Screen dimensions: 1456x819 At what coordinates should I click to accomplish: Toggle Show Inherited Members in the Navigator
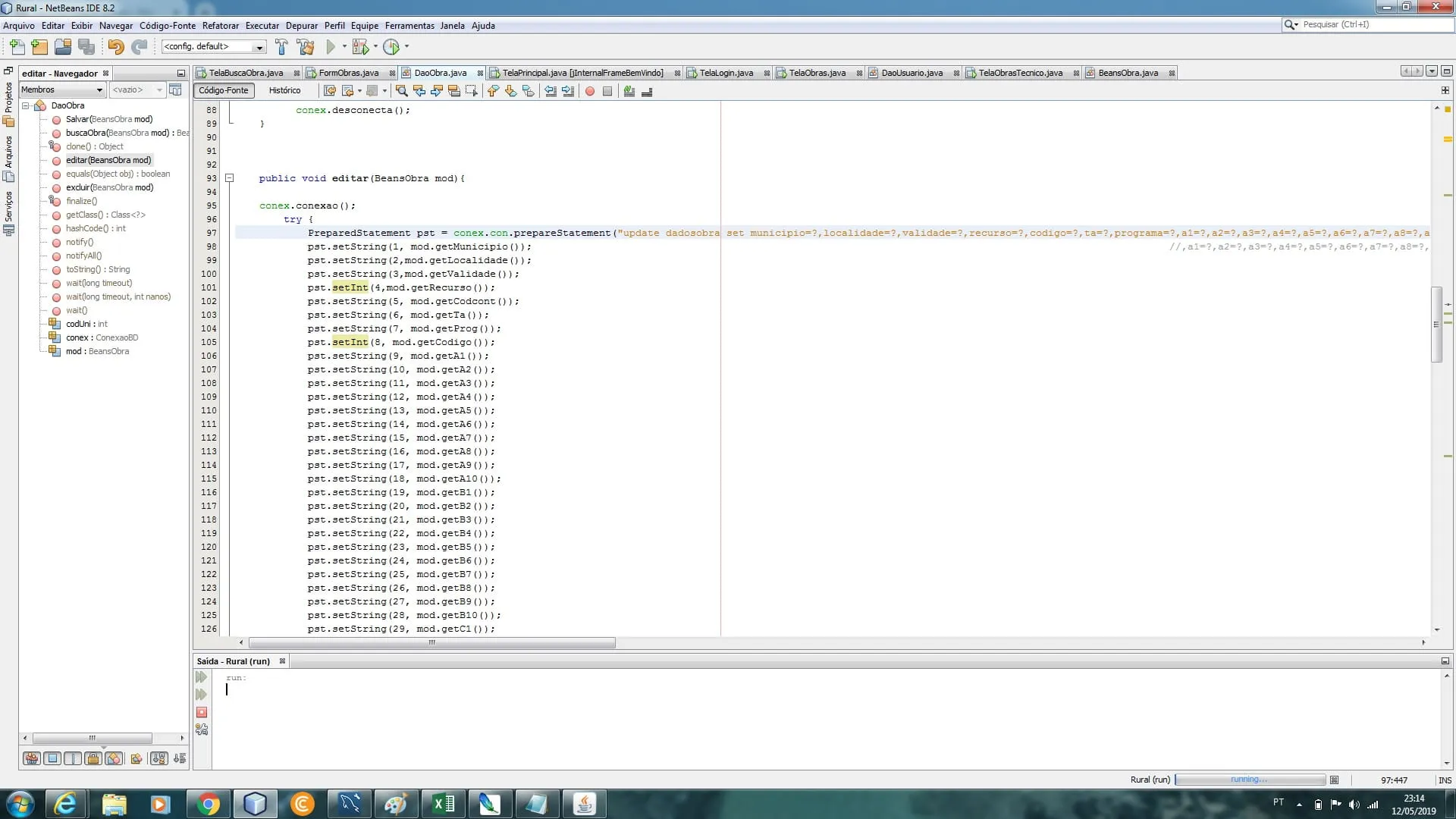pos(32,758)
